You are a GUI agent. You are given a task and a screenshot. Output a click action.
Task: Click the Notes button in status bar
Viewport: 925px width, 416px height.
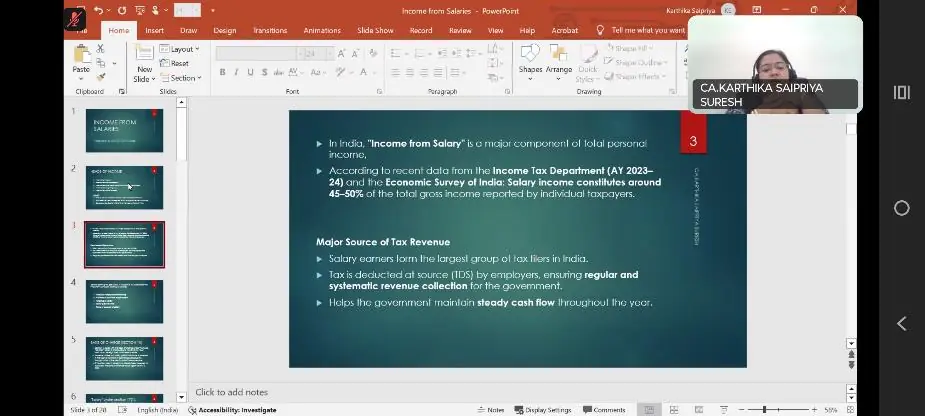(x=491, y=410)
